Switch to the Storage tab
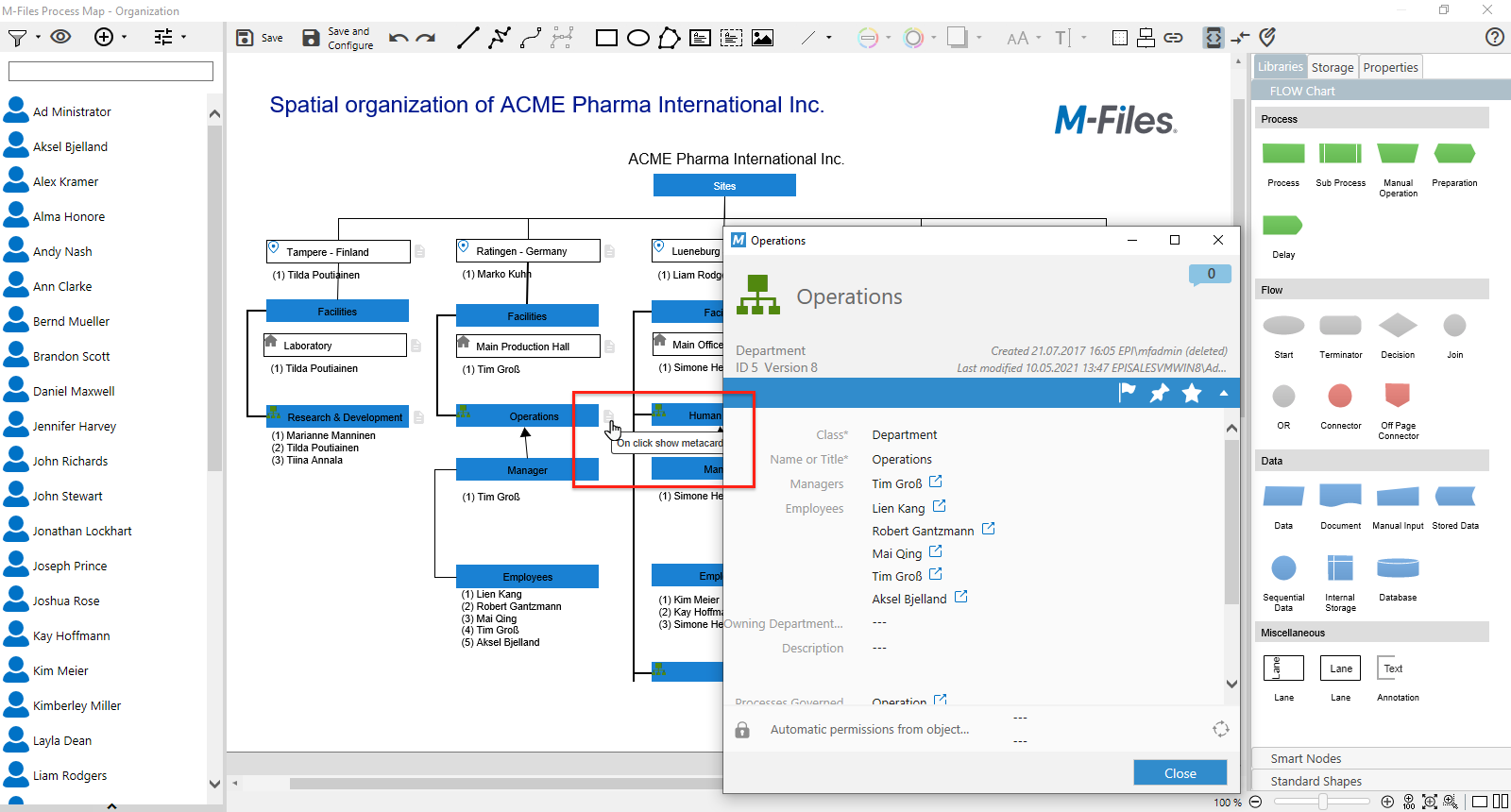1511x812 pixels. point(1333,67)
